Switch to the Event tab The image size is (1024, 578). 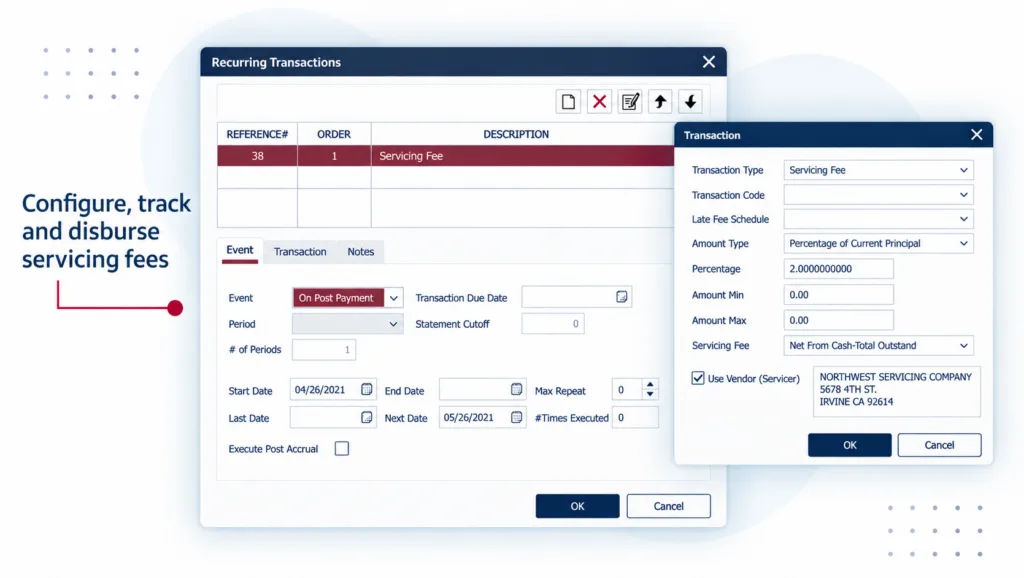[x=240, y=250]
